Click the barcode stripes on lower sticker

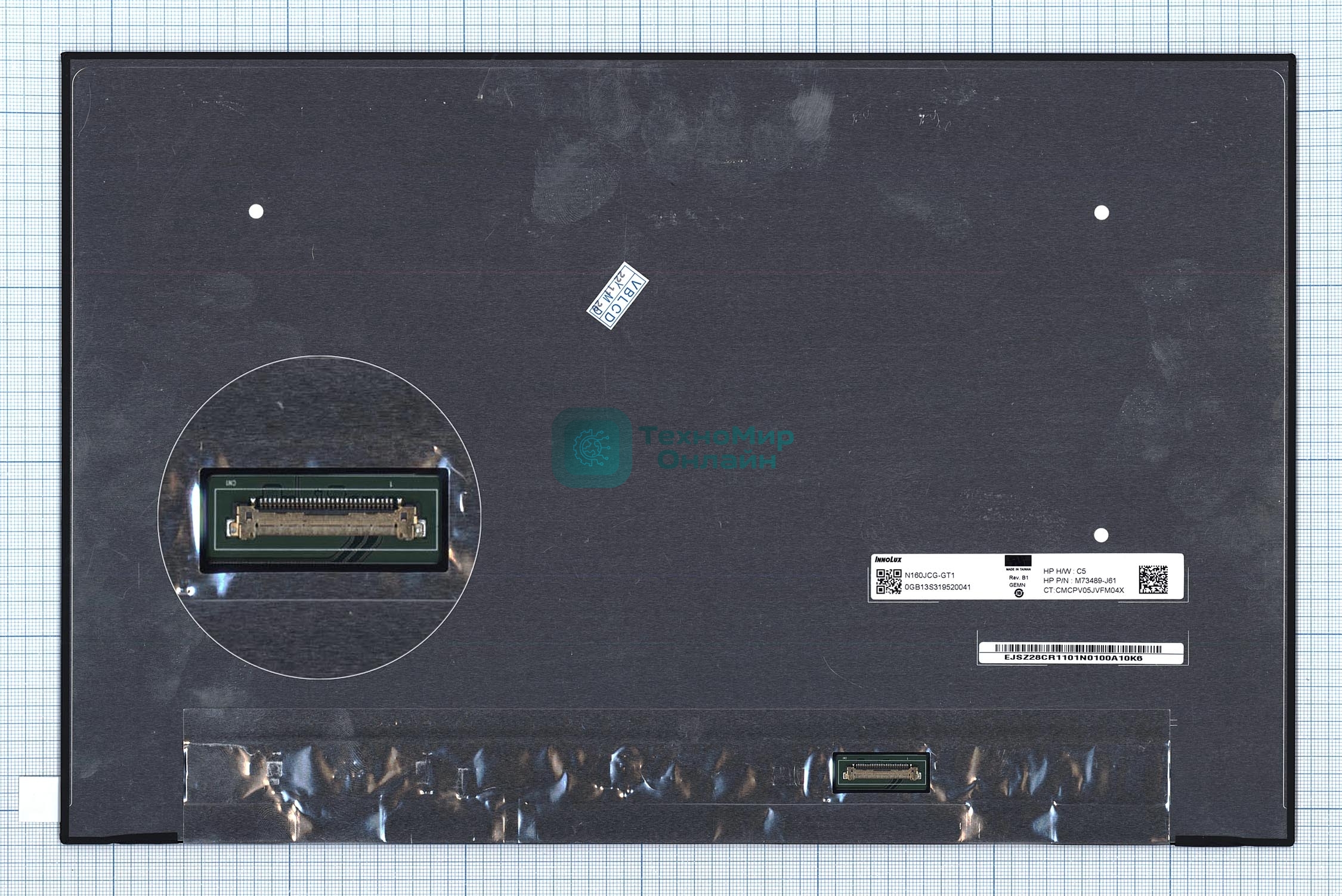1078,648
